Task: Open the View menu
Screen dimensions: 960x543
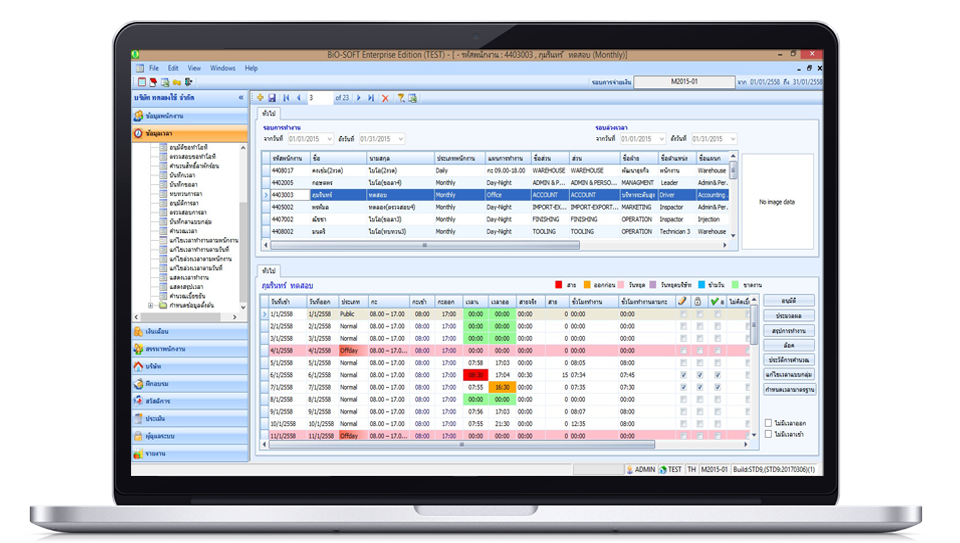Action: [194, 68]
